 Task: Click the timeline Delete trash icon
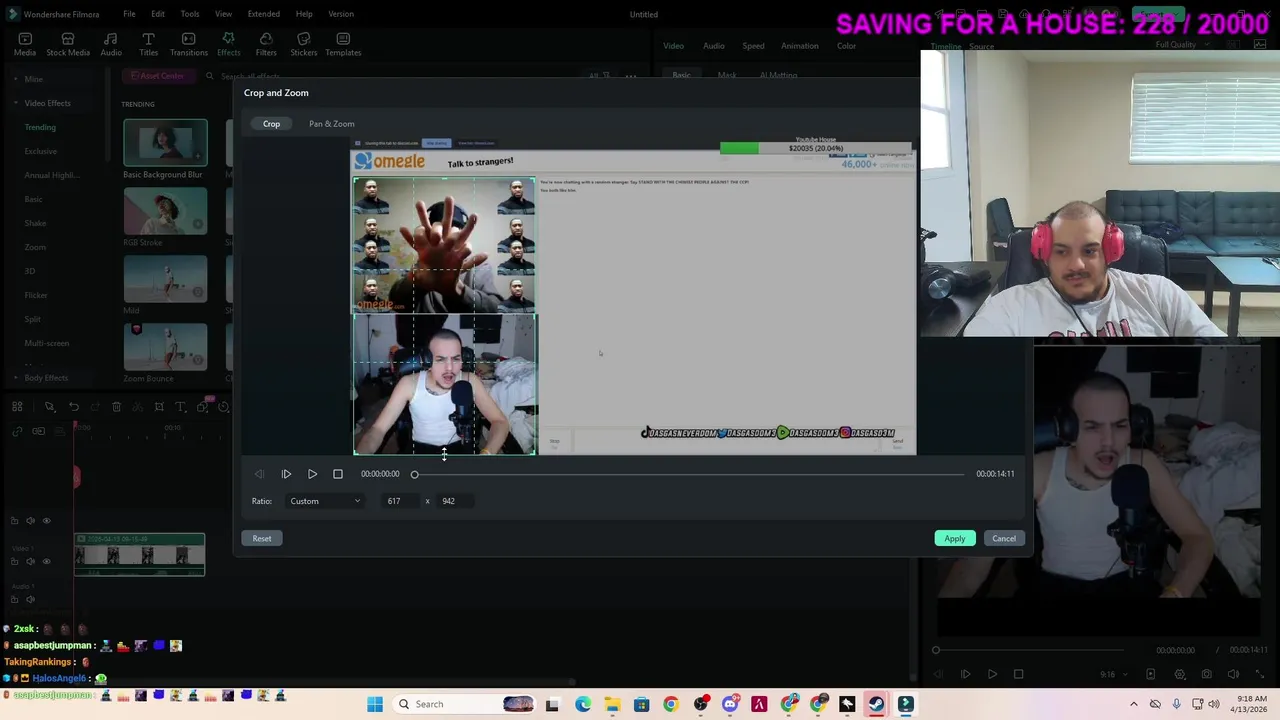tap(116, 407)
